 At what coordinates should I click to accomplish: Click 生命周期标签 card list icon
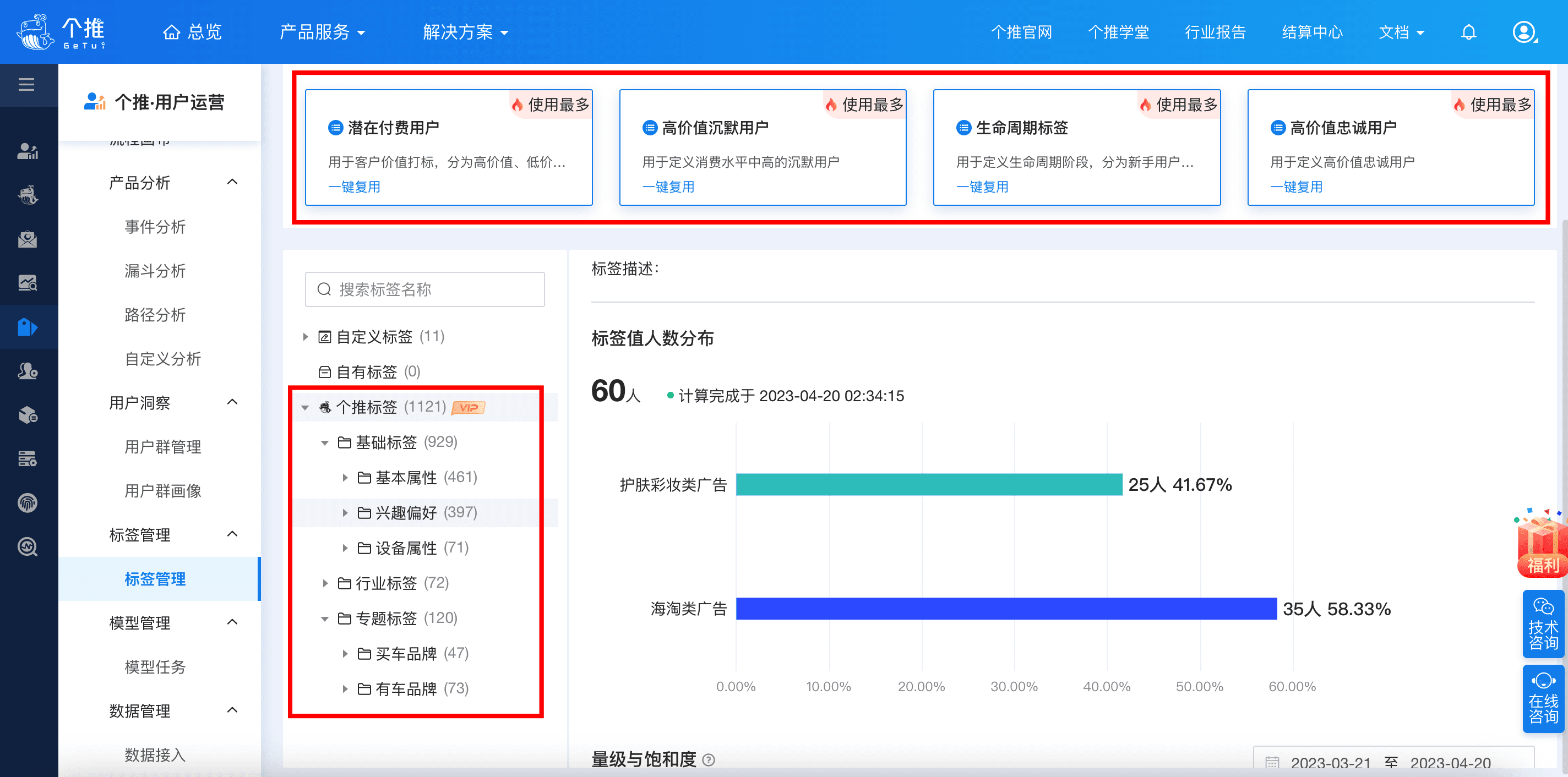click(963, 128)
